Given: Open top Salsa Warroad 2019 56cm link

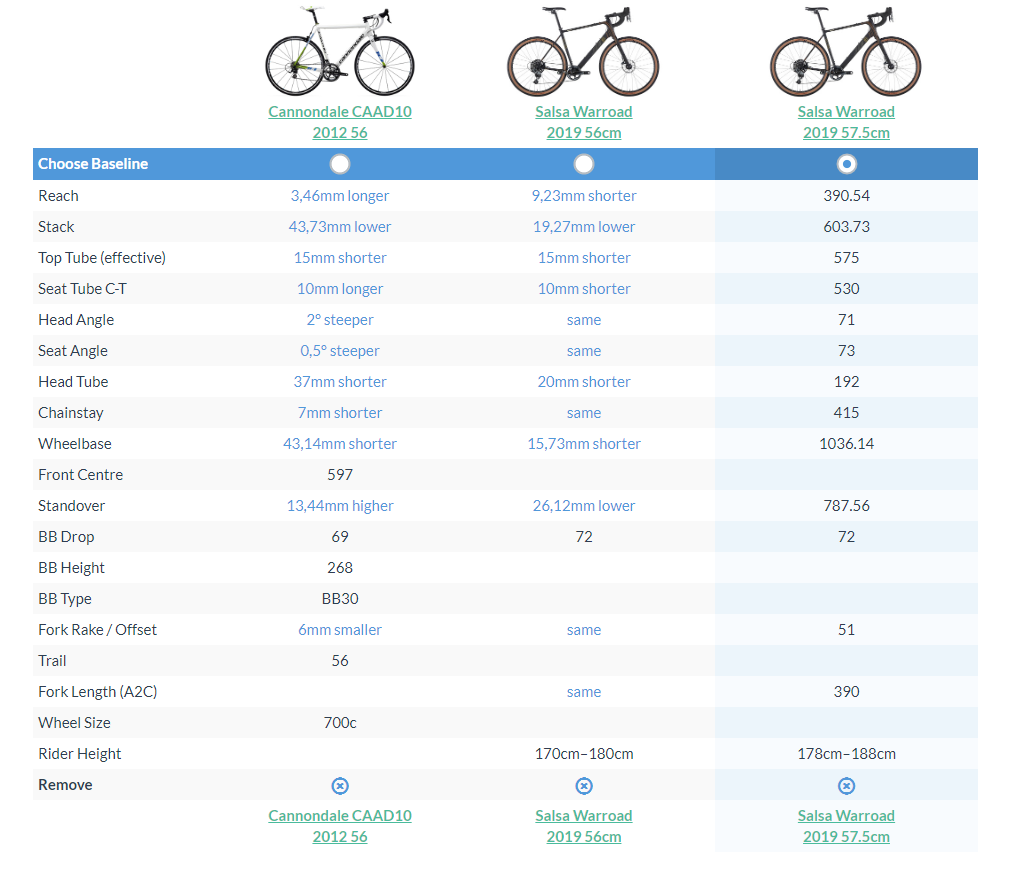Looking at the screenshot, I should tap(584, 122).
